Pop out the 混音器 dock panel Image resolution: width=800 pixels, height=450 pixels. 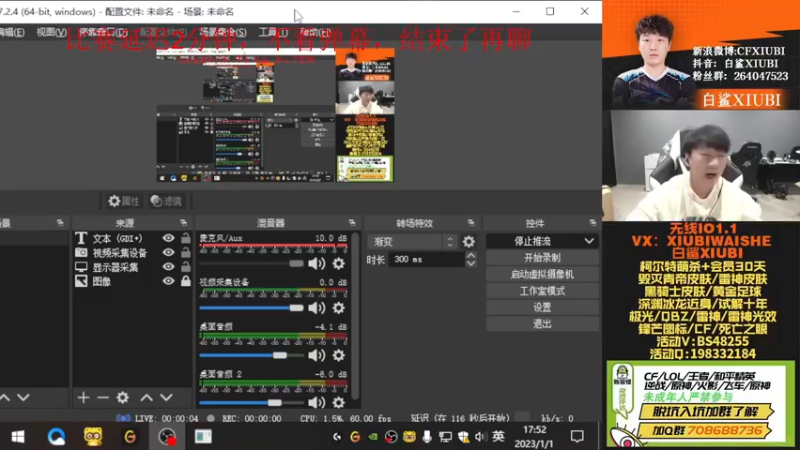point(352,223)
